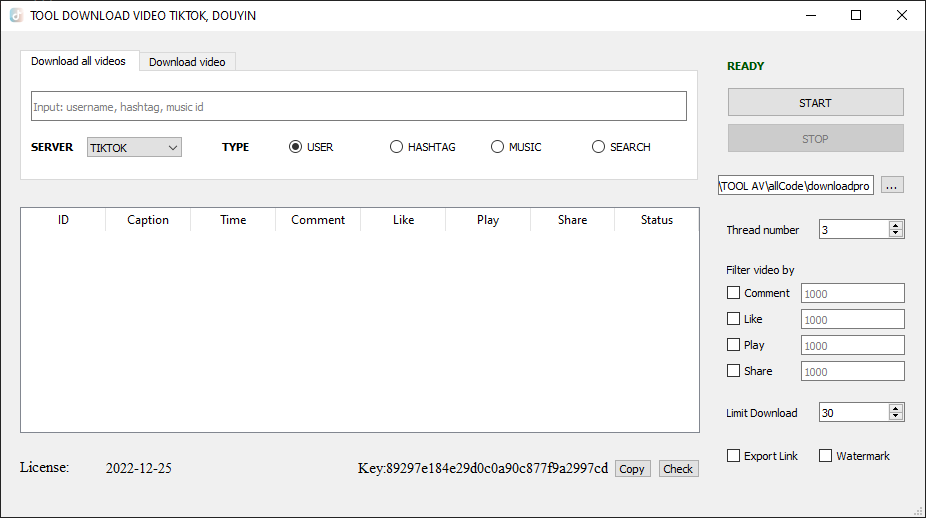The width and height of the screenshot is (926, 518).
Task: Open the SERVER dropdown showing TIKTOK
Action: [x=134, y=147]
